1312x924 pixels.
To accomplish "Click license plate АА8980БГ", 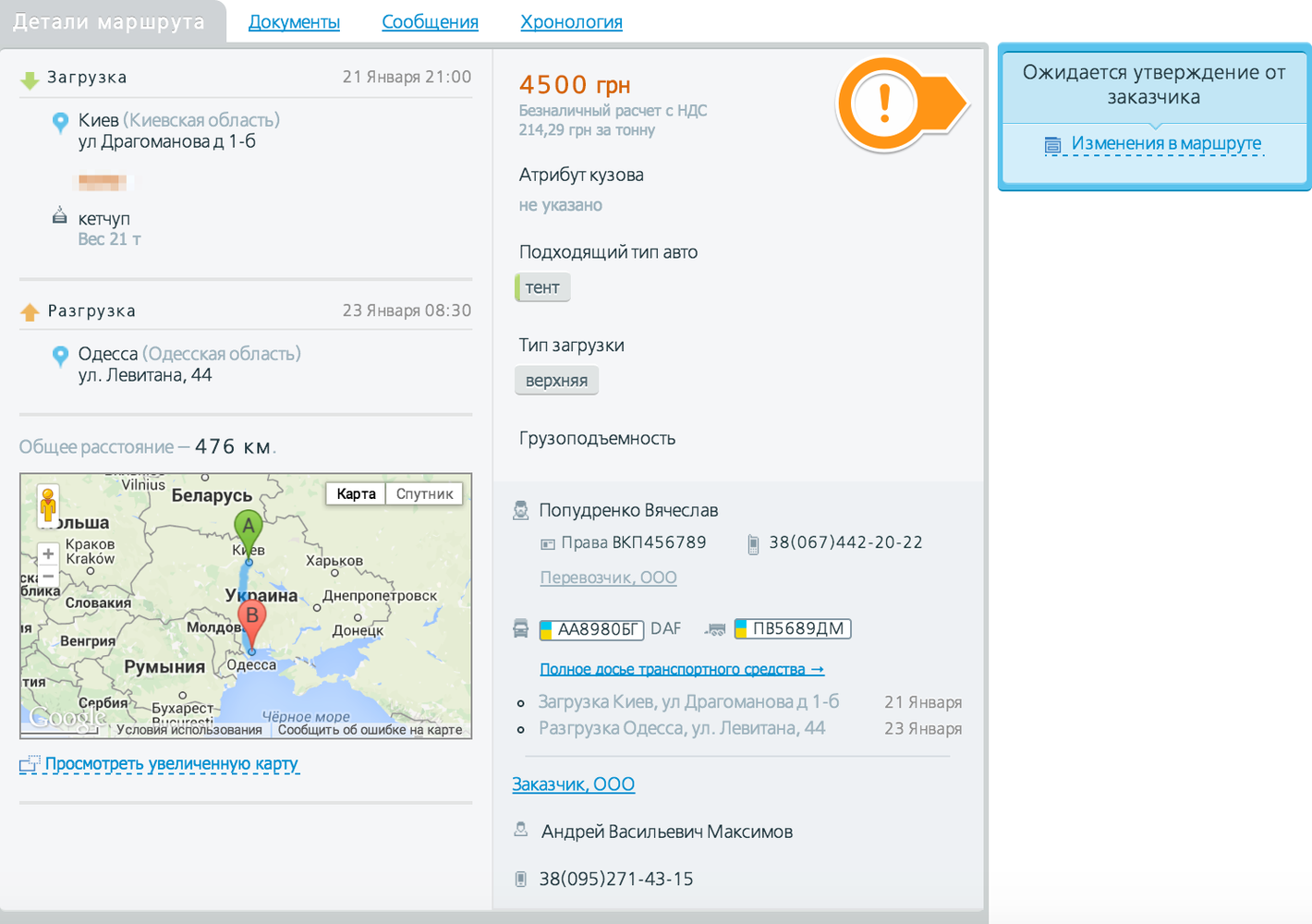I will [x=591, y=629].
